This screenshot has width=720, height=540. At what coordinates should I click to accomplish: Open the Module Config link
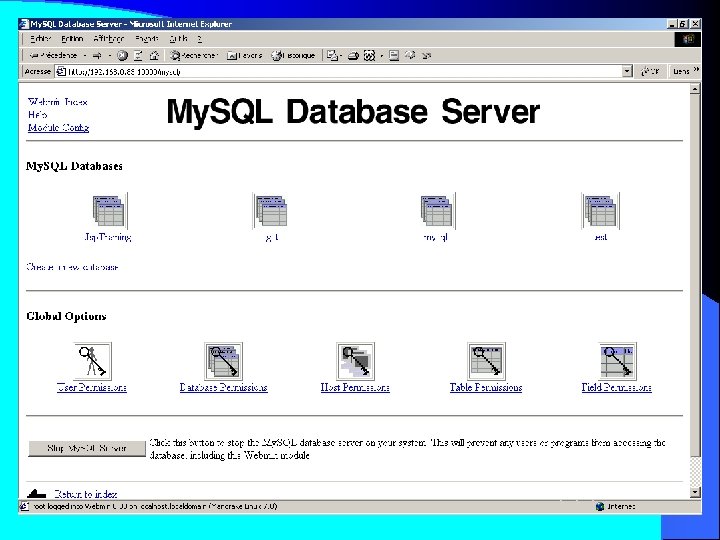pos(58,127)
